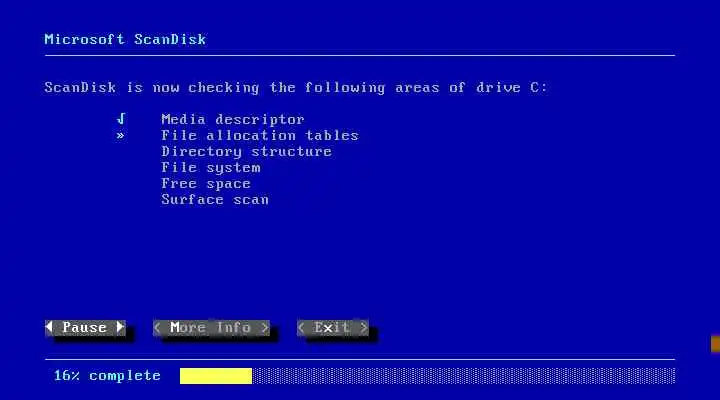Select the Directory structure entry

click(247, 152)
